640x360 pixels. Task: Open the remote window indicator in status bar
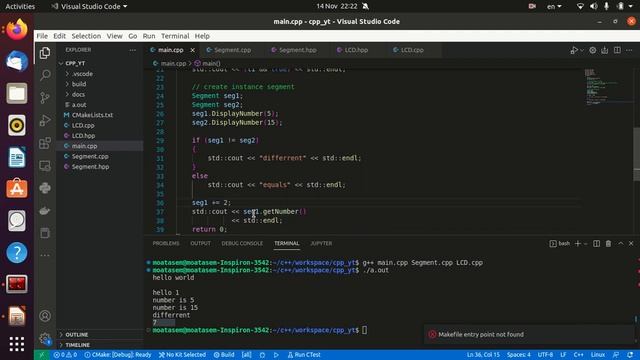pyautogui.click(x=42, y=355)
